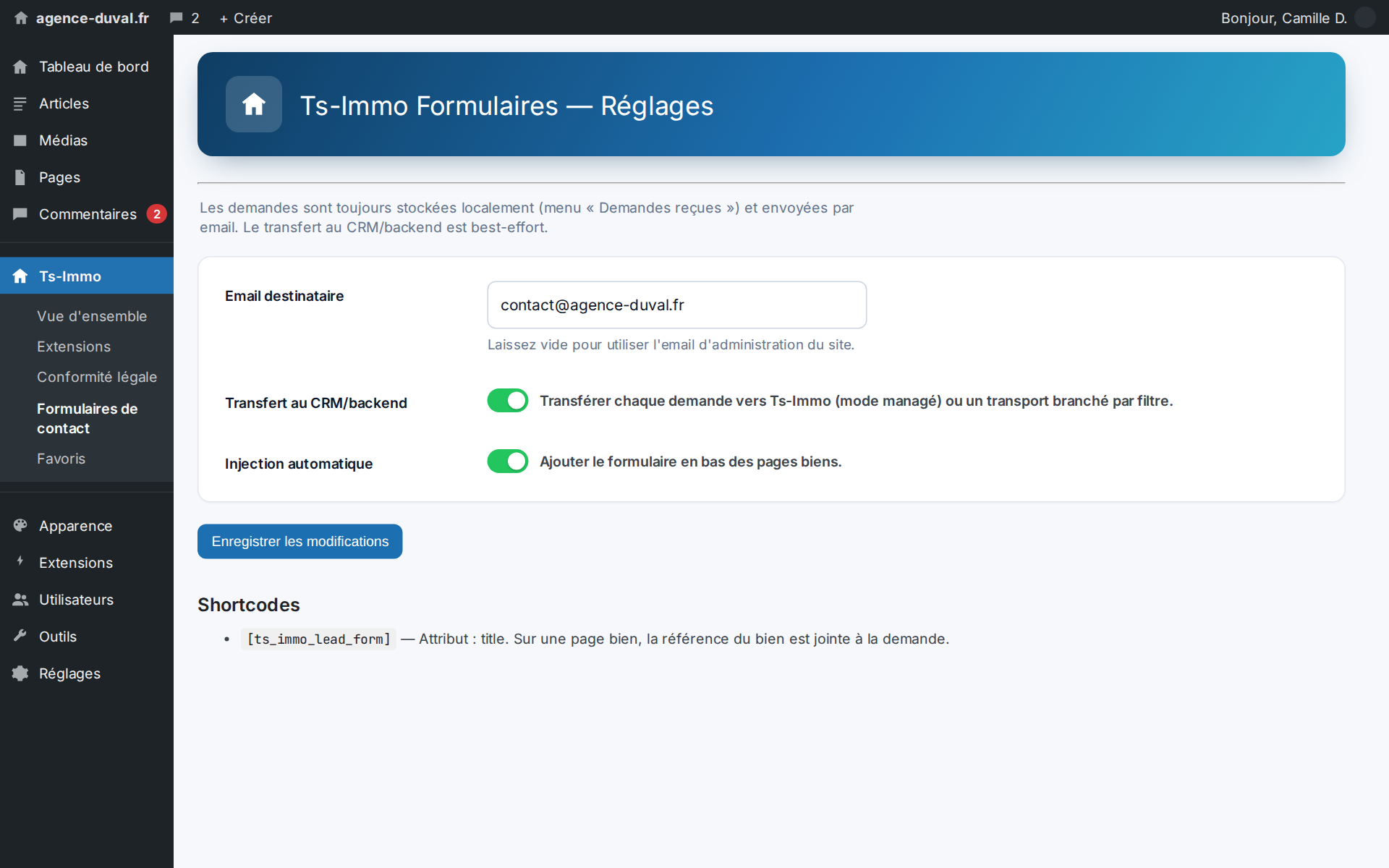Open agence-duval.fr site link

pos(93,18)
